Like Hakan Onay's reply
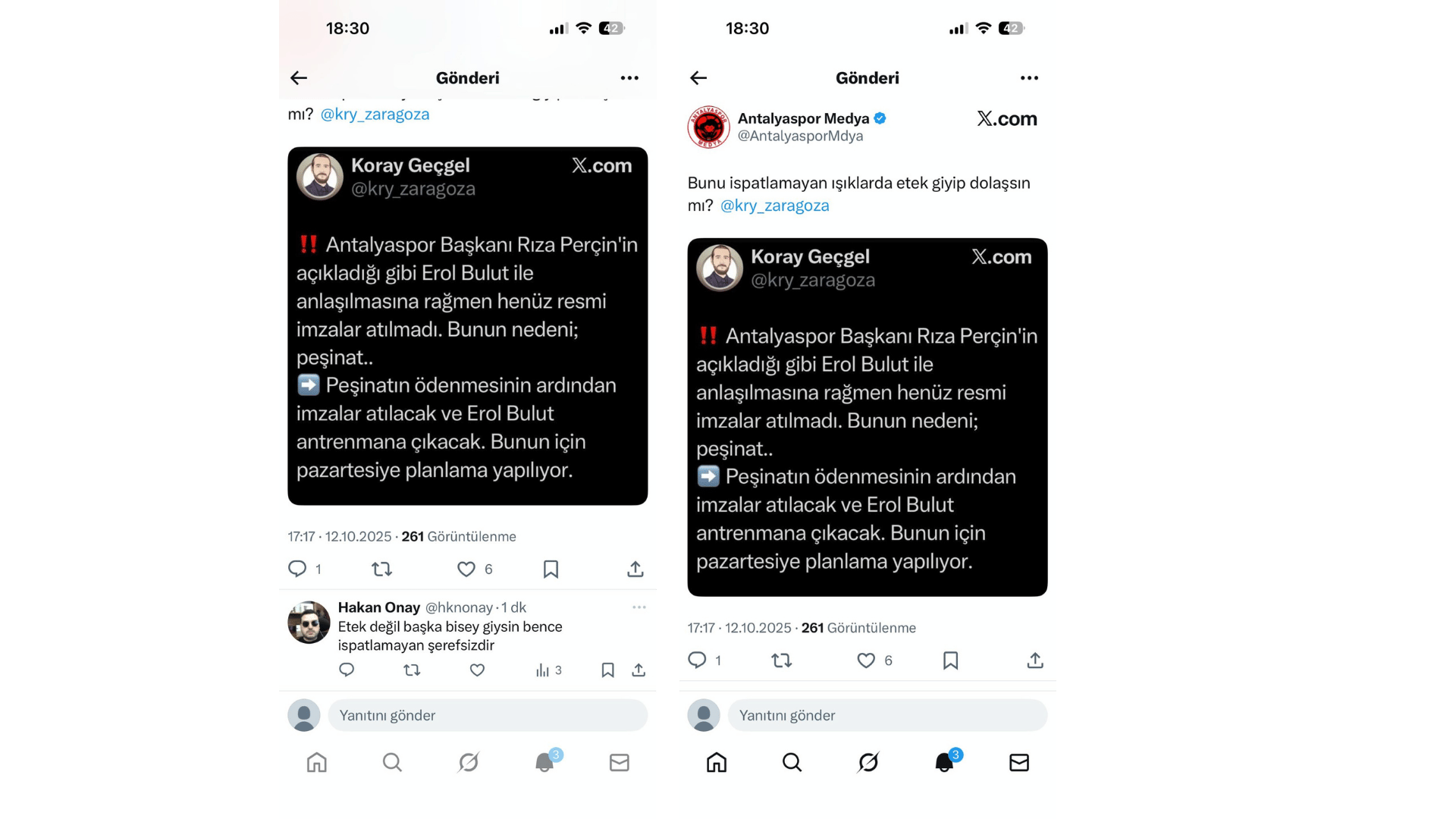The image size is (1456, 819). pos(477,670)
